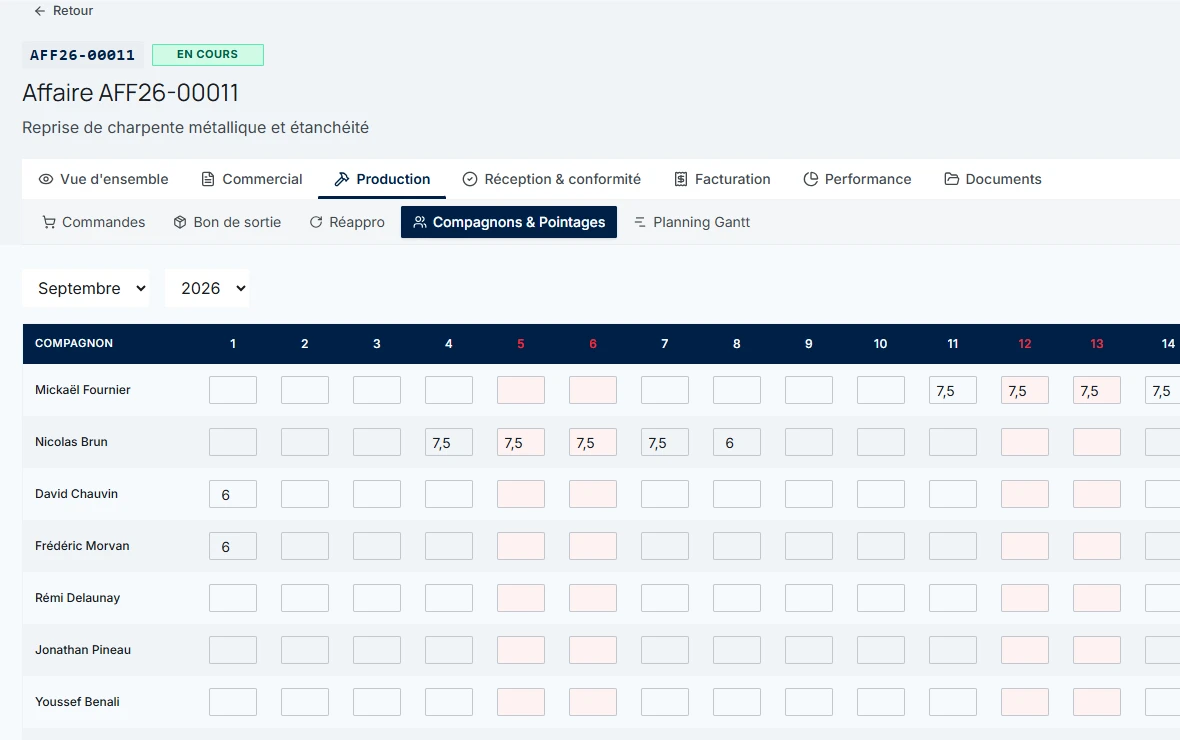Click the Youssef Benali row name

(78, 702)
